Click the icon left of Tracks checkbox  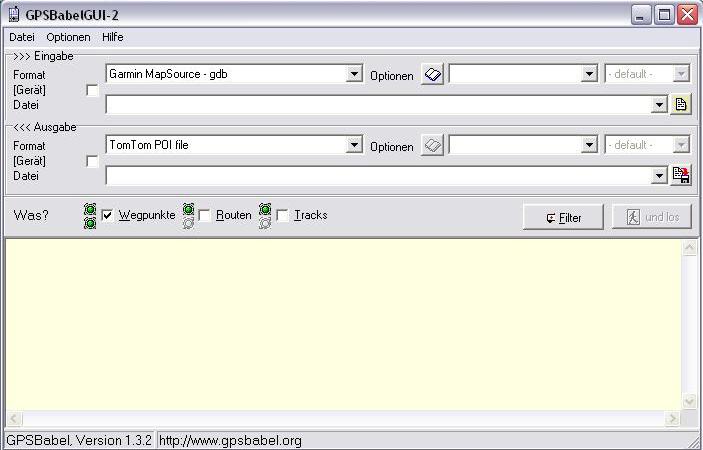tap(265, 216)
